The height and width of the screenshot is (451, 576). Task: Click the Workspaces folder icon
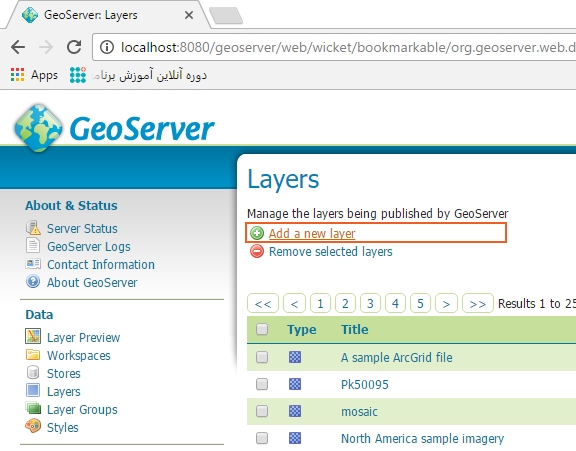coord(33,354)
